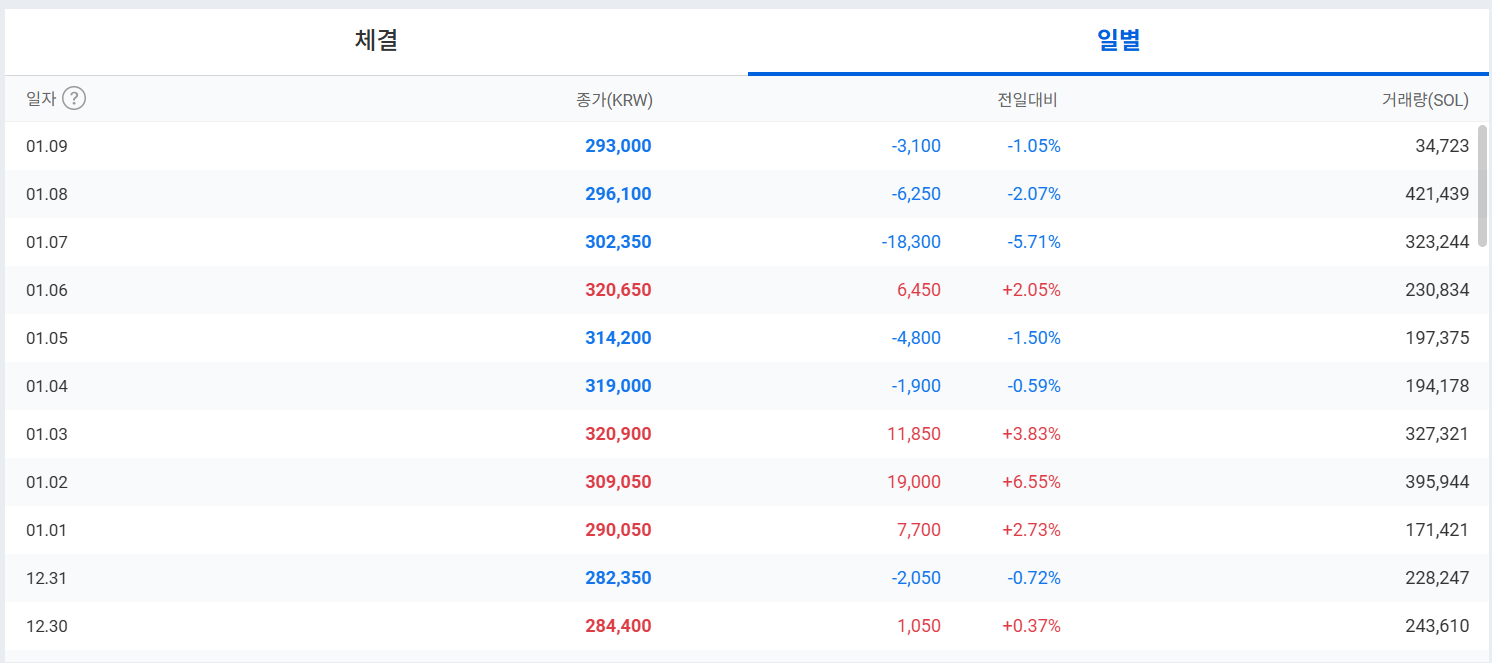Viewport: 1492px width, 663px height.
Task: Click volume value 34,723
Action: pos(1443,146)
